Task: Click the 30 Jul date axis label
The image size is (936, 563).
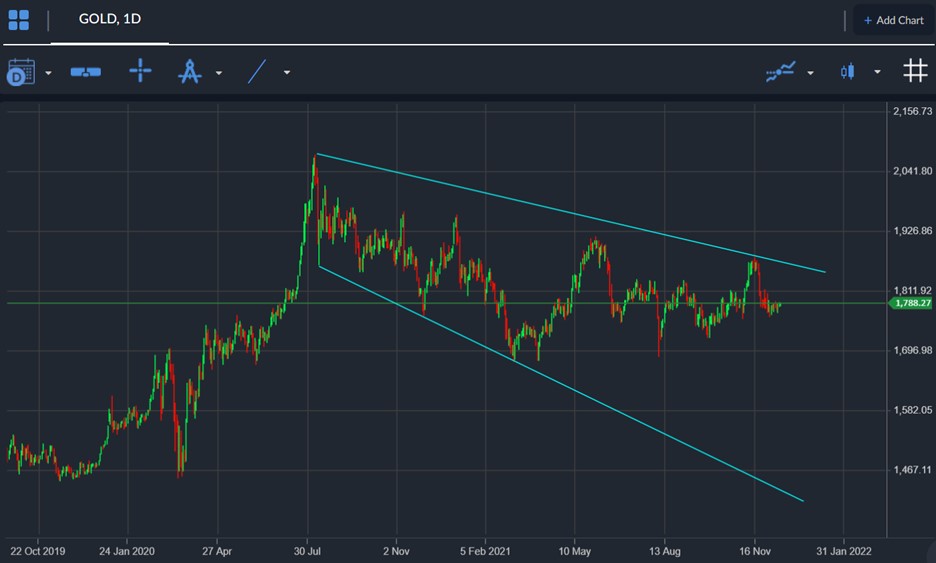Action: click(308, 549)
